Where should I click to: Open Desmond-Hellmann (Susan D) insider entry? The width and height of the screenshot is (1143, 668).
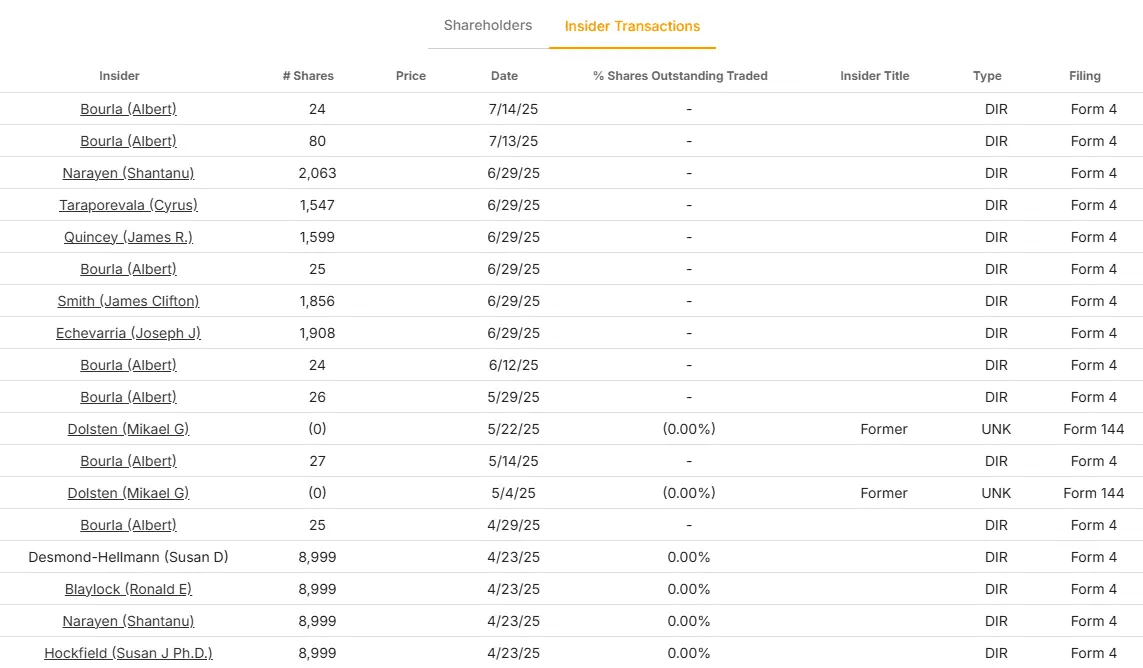[128, 557]
